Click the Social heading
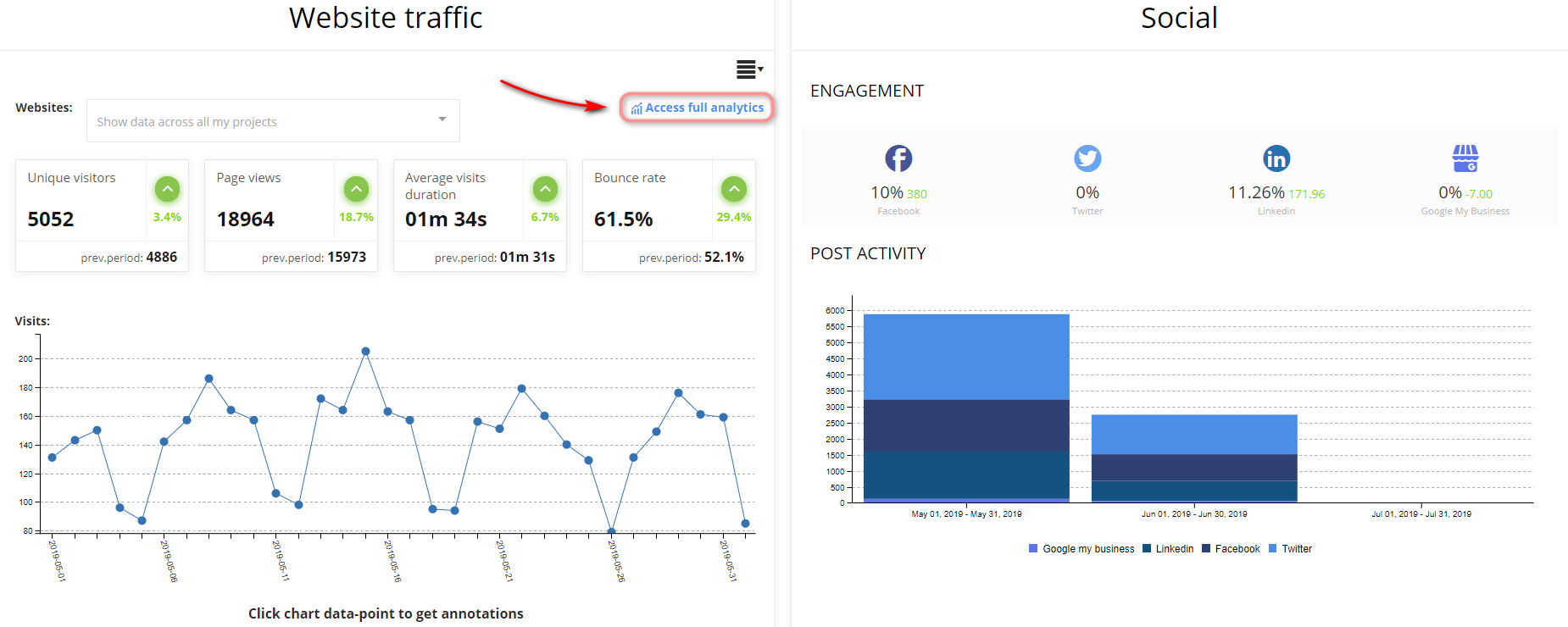This screenshot has width=1568, height=627. click(1179, 18)
